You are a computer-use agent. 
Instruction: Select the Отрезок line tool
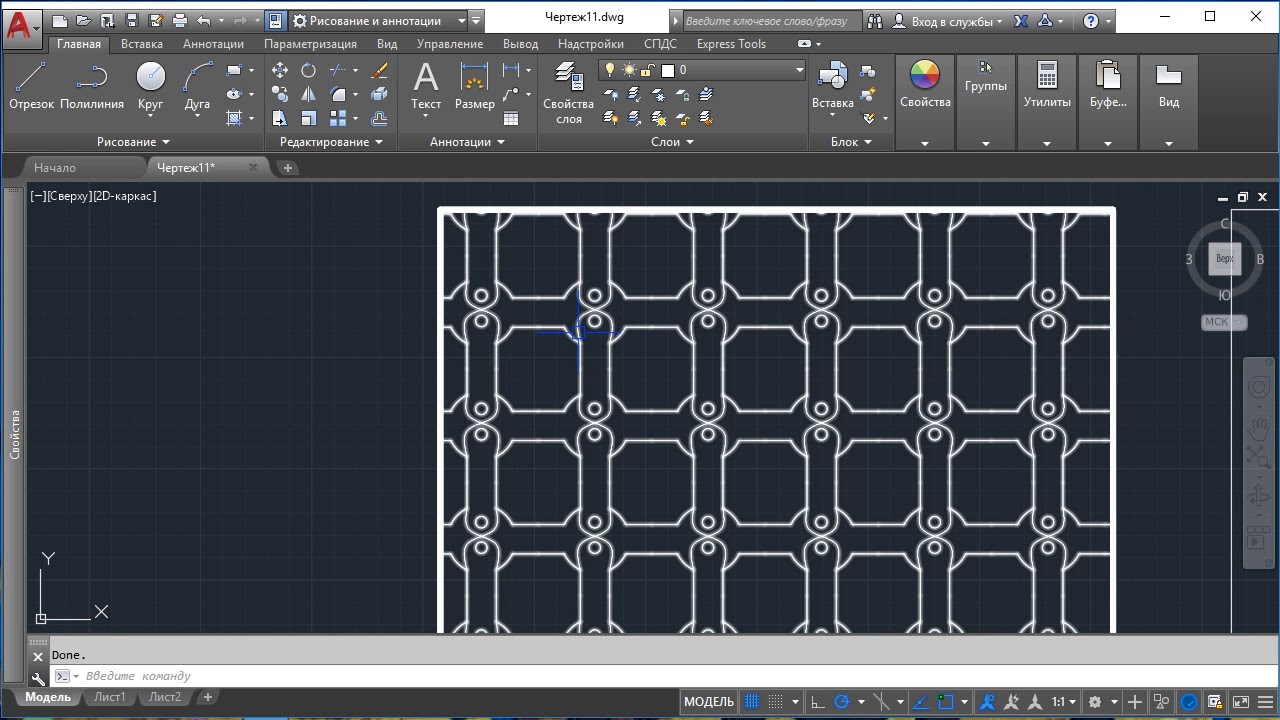[31, 86]
